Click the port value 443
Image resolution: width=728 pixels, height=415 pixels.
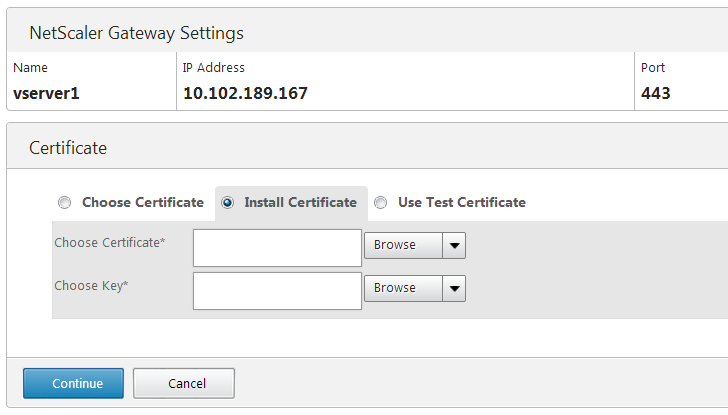(x=656, y=93)
